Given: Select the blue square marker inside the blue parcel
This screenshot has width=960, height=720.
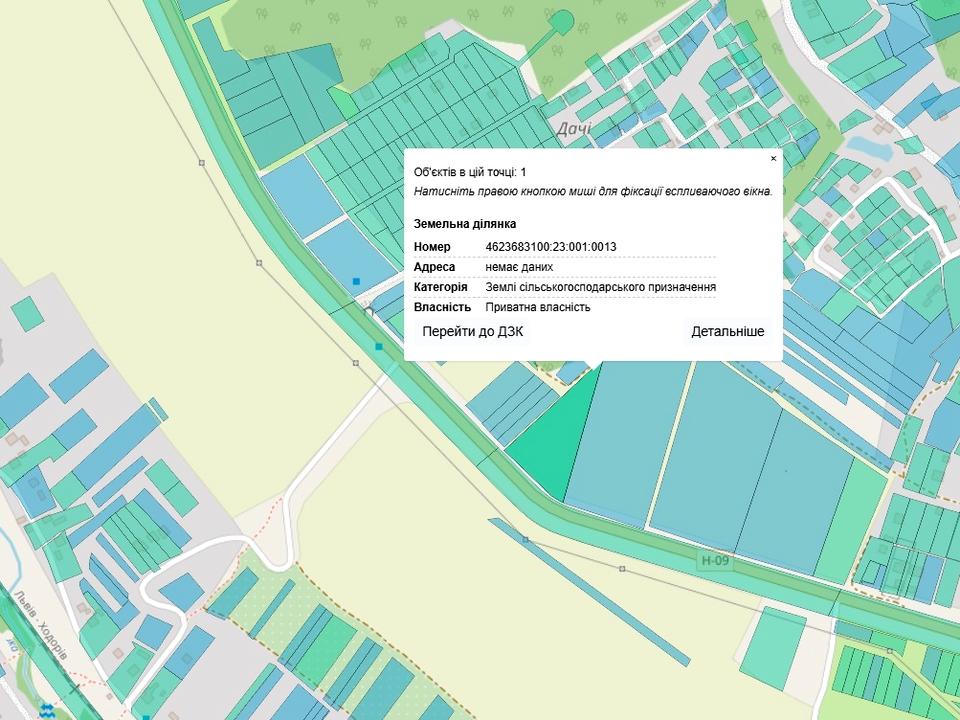Looking at the screenshot, I should [356, 282].
